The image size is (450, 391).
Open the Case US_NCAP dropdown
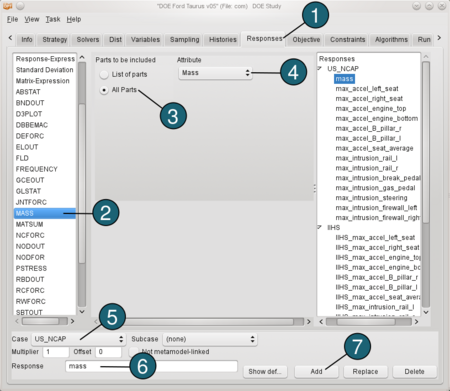tap(79, 339)
